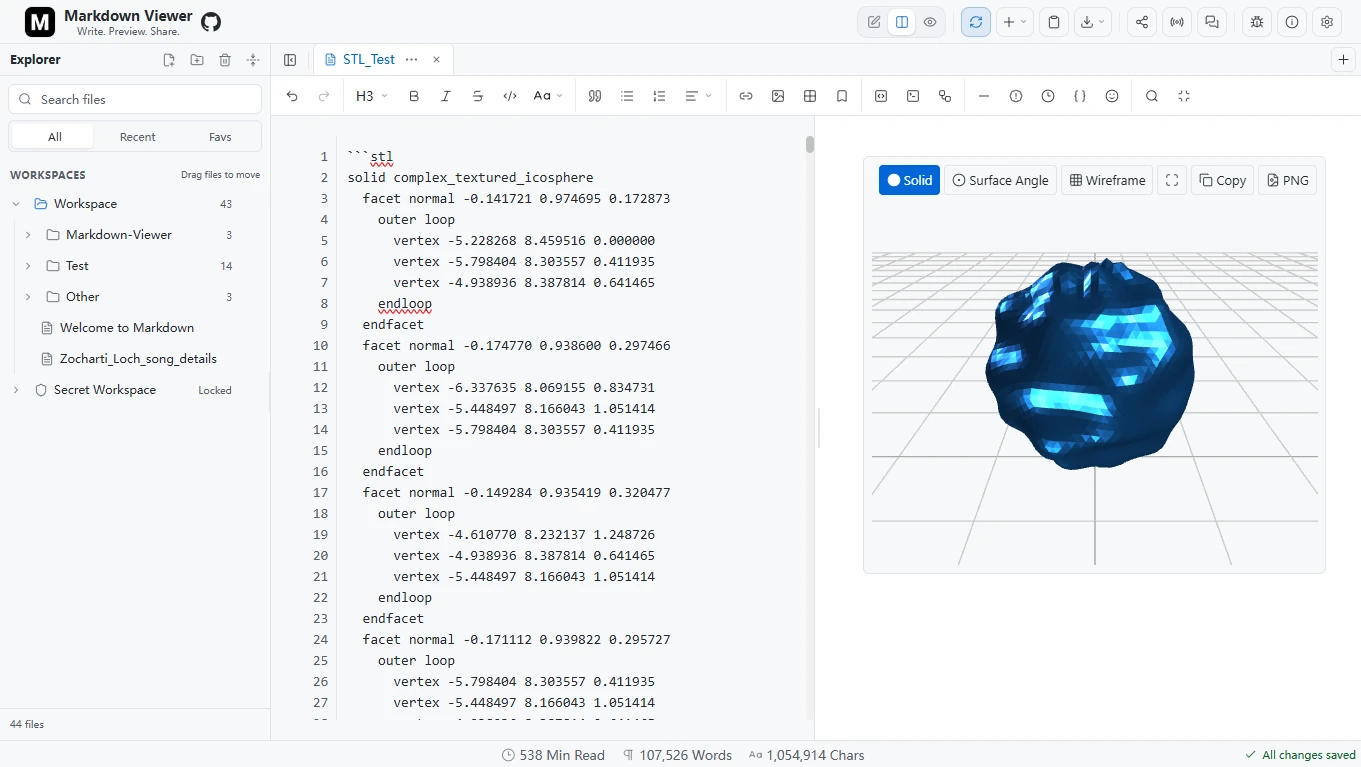Image resolution: width=1361 pixels, height=767 pixels.
Task: Expand the Other folder
Action: (28, 297)
